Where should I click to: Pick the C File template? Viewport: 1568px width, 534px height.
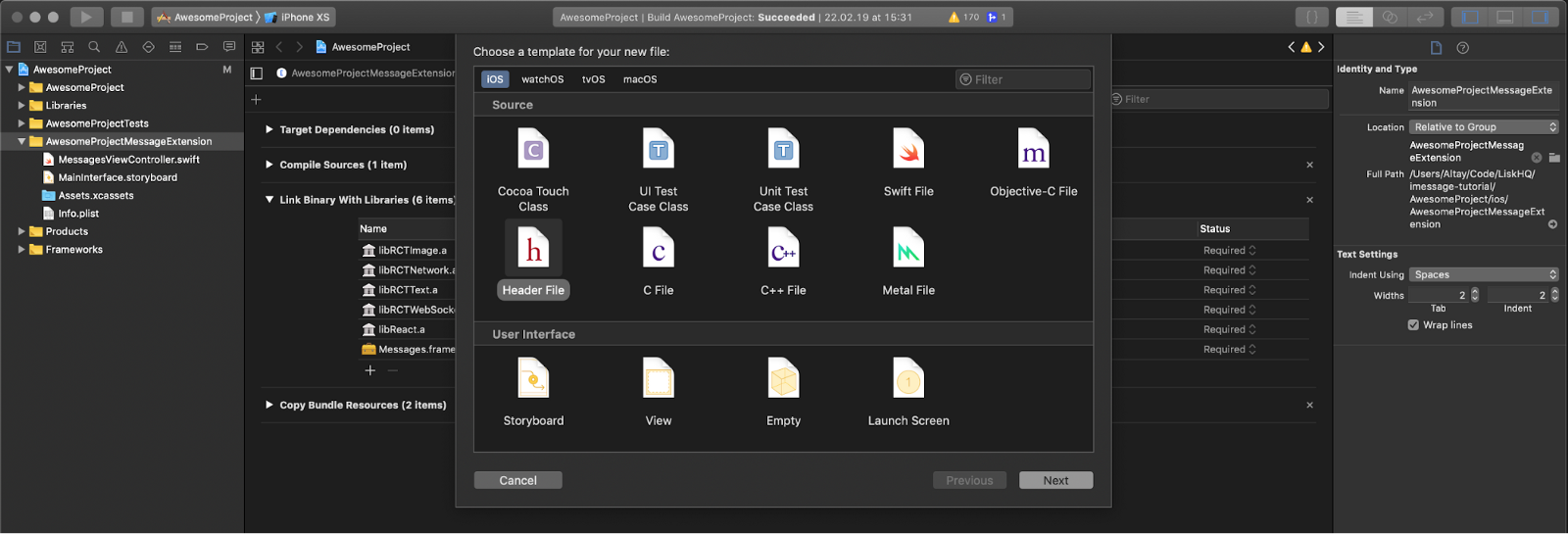point(659,261)
